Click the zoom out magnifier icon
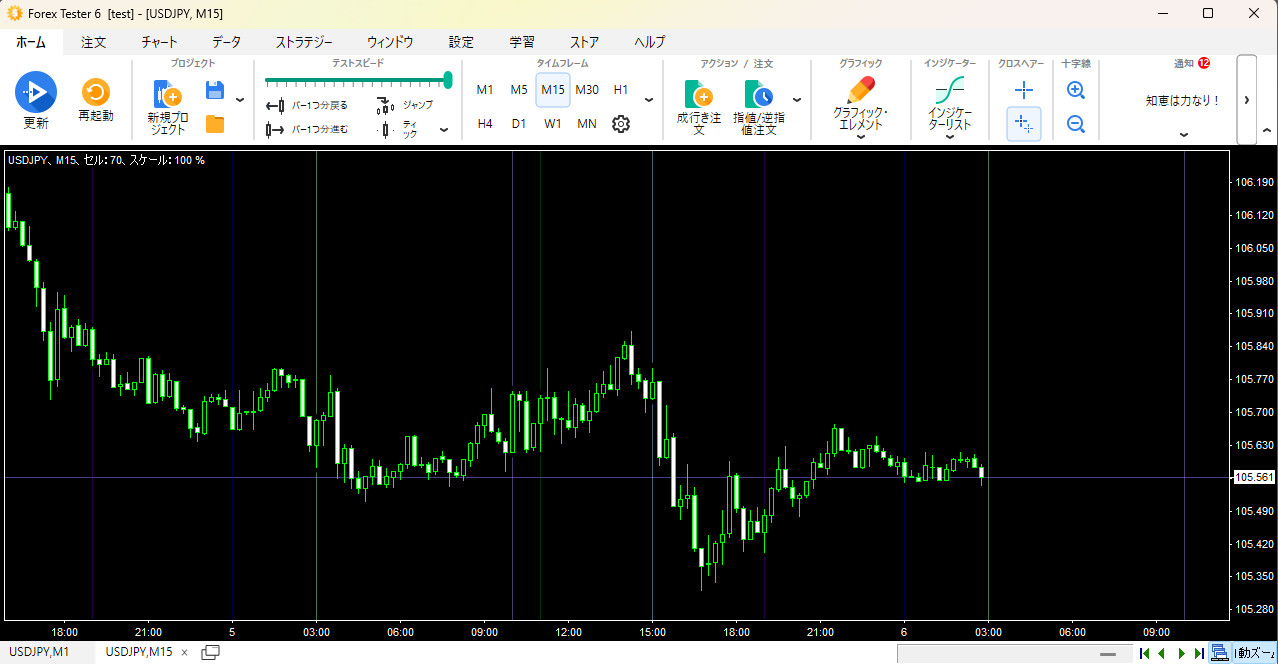This screenshot has height=664, width=1278. [x=1076, y=124]
